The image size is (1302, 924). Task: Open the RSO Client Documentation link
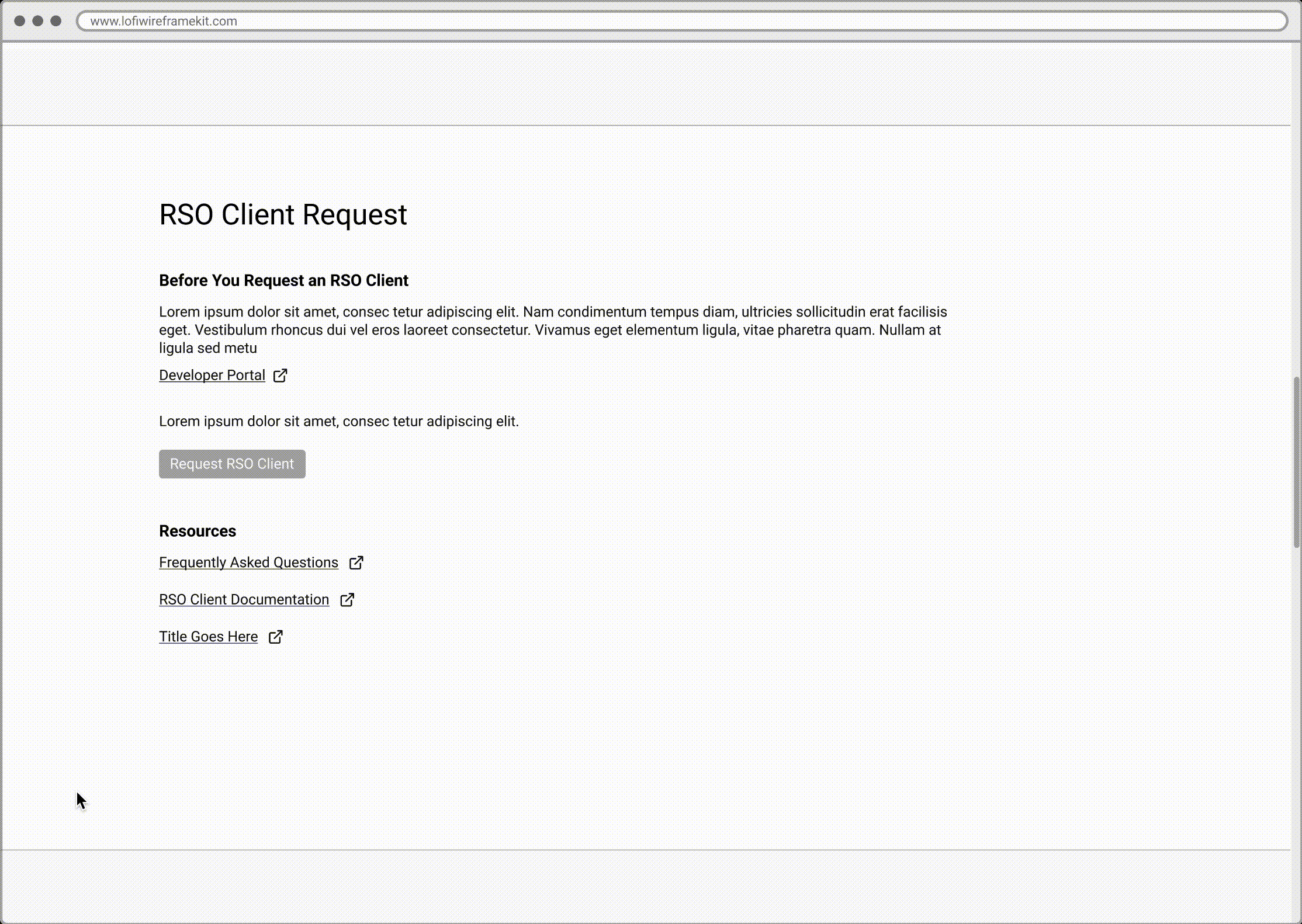pyautogui.click(x=244, y=600)
